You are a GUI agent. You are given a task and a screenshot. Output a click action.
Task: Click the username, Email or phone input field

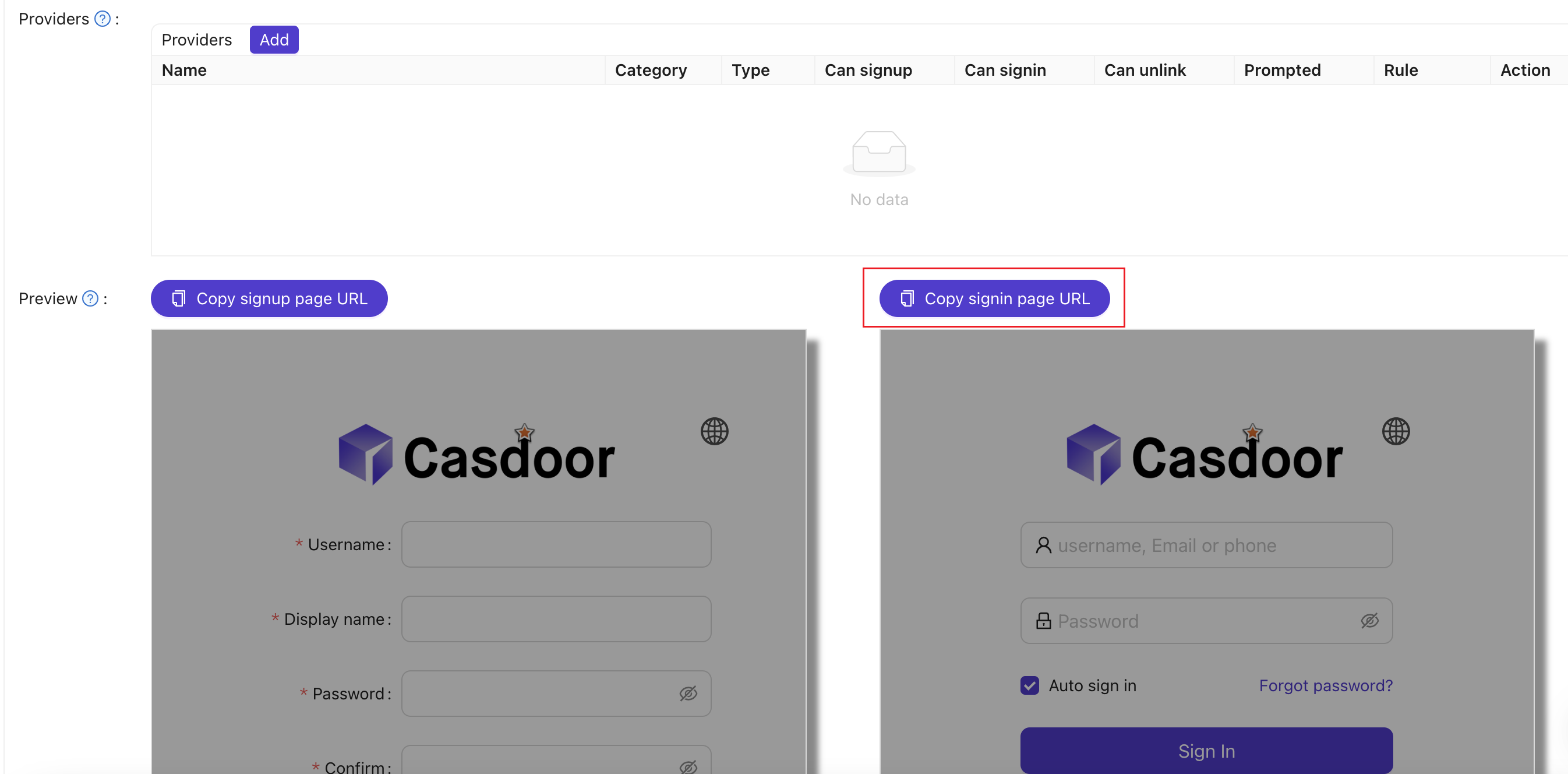1205,545
